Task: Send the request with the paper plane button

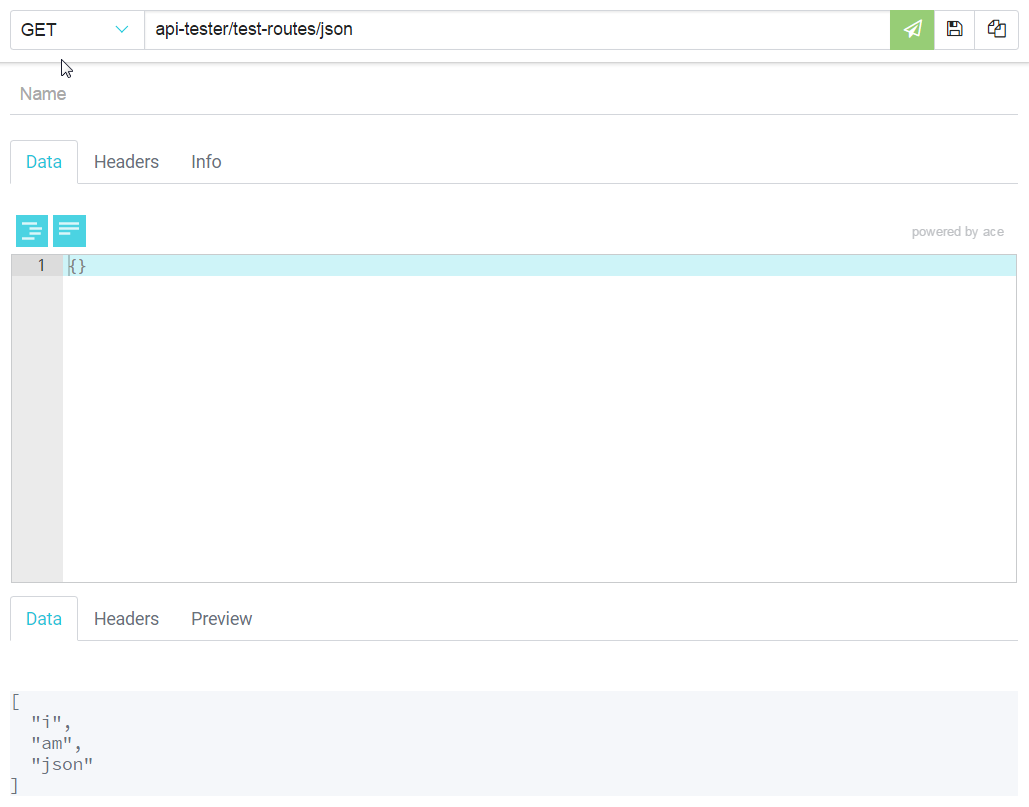Action: pyautogui.click(x=912, y=30)
